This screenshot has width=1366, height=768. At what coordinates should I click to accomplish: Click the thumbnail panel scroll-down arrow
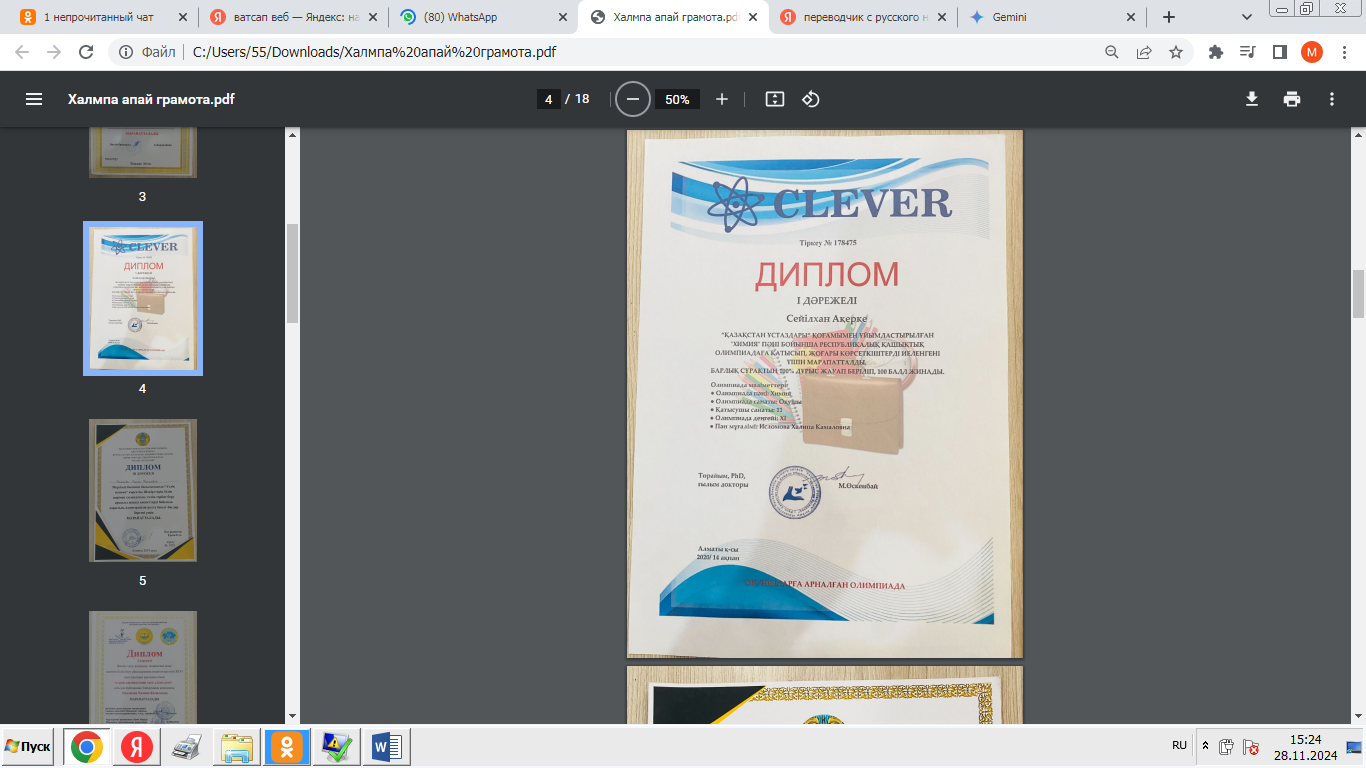292,716
